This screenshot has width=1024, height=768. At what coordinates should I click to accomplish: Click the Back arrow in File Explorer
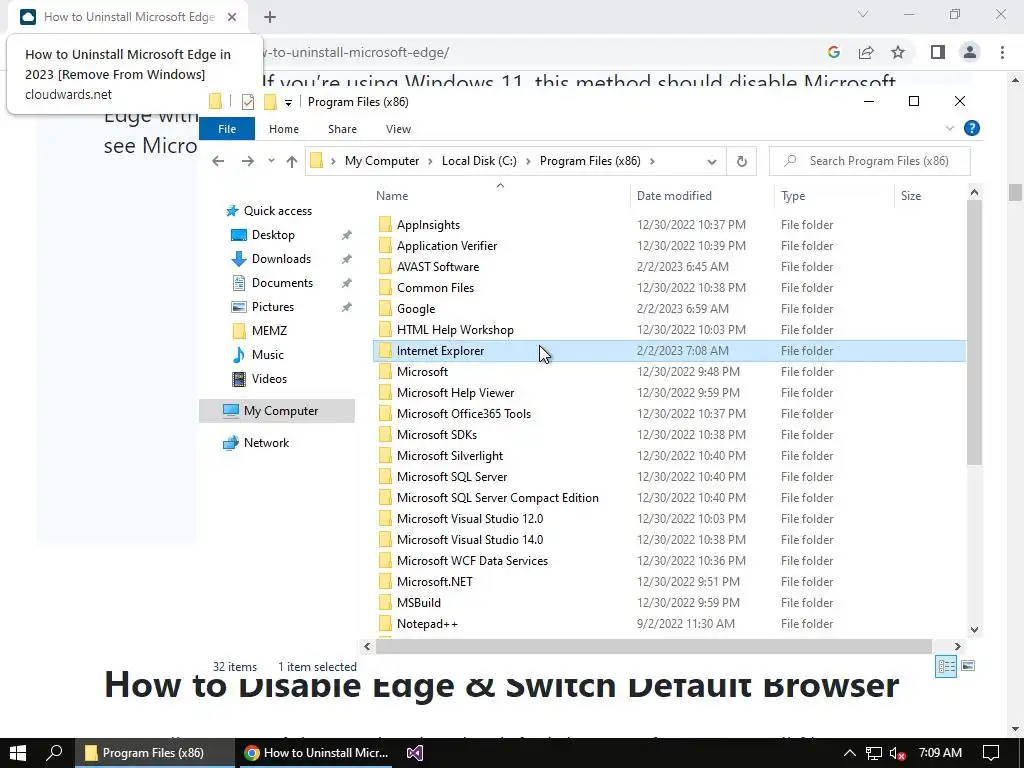point(218,161)
